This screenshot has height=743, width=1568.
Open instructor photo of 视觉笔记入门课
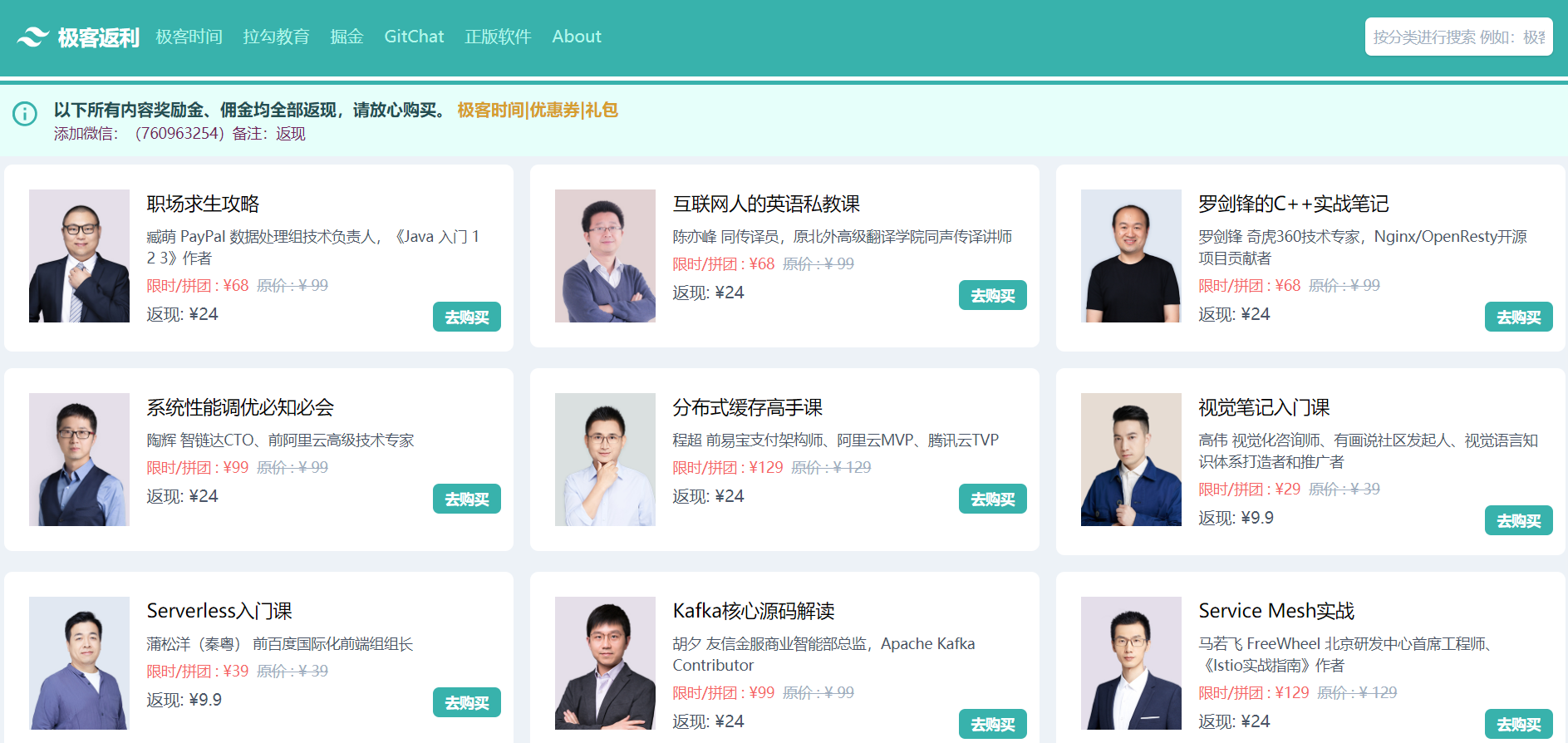(x=1131, y=460)
